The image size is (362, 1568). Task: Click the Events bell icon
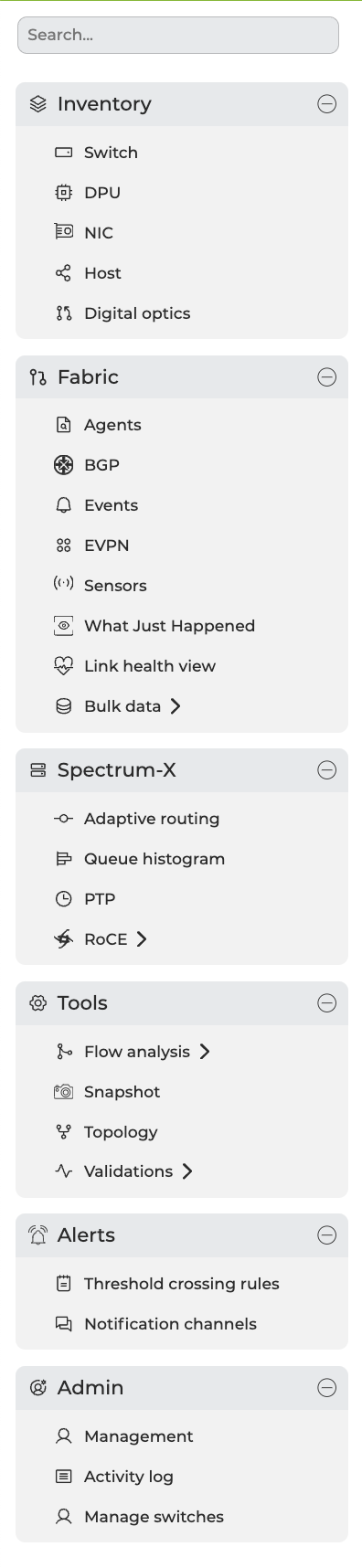63,505
